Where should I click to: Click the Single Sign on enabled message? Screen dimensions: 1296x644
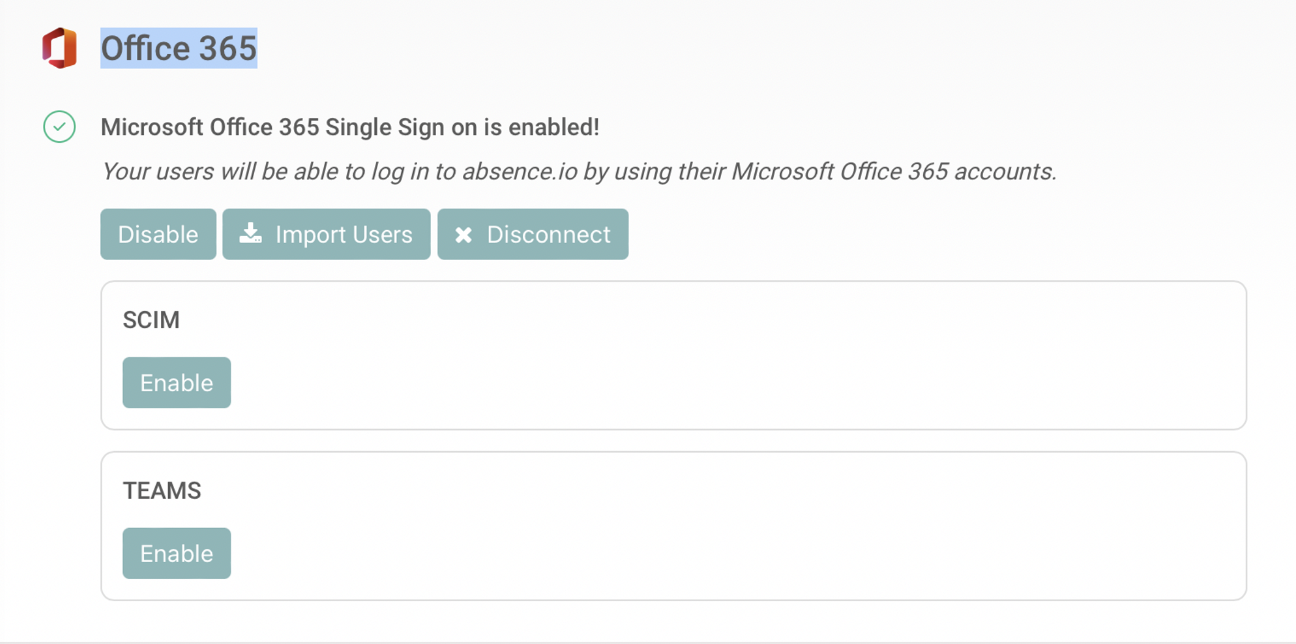[350, 127]
